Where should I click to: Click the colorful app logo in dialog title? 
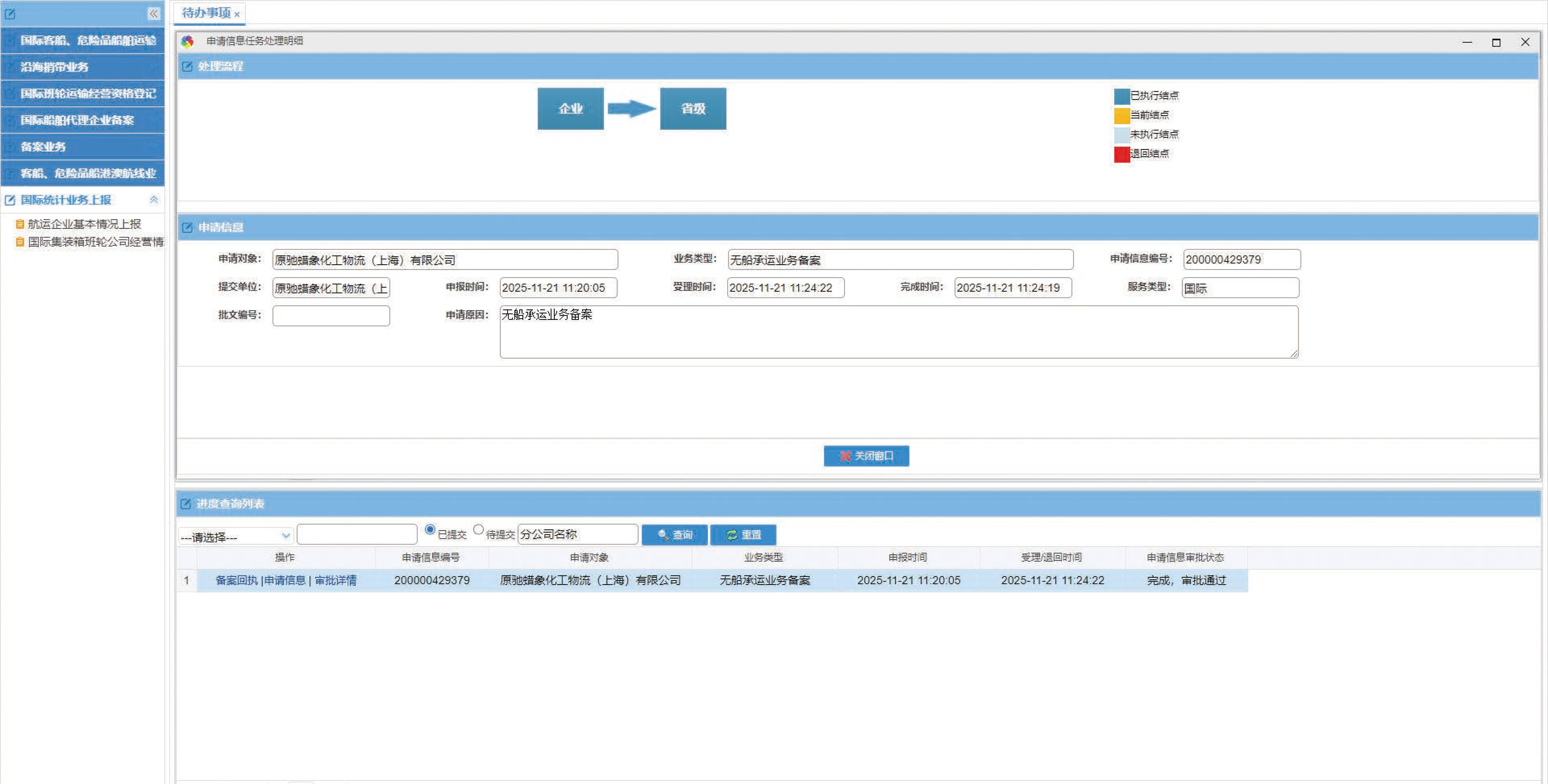(187, 41)
